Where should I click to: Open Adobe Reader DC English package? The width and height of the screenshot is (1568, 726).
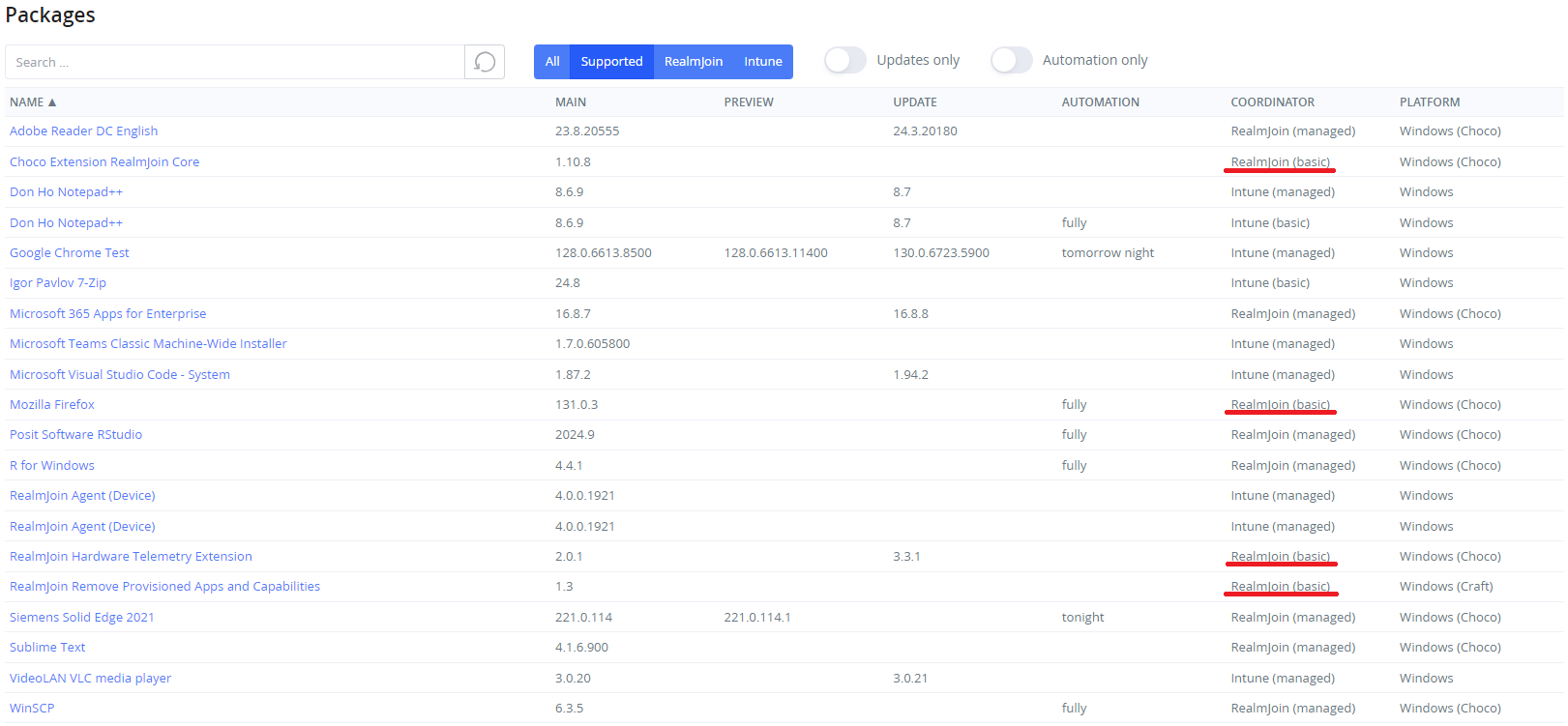(83, 131)
